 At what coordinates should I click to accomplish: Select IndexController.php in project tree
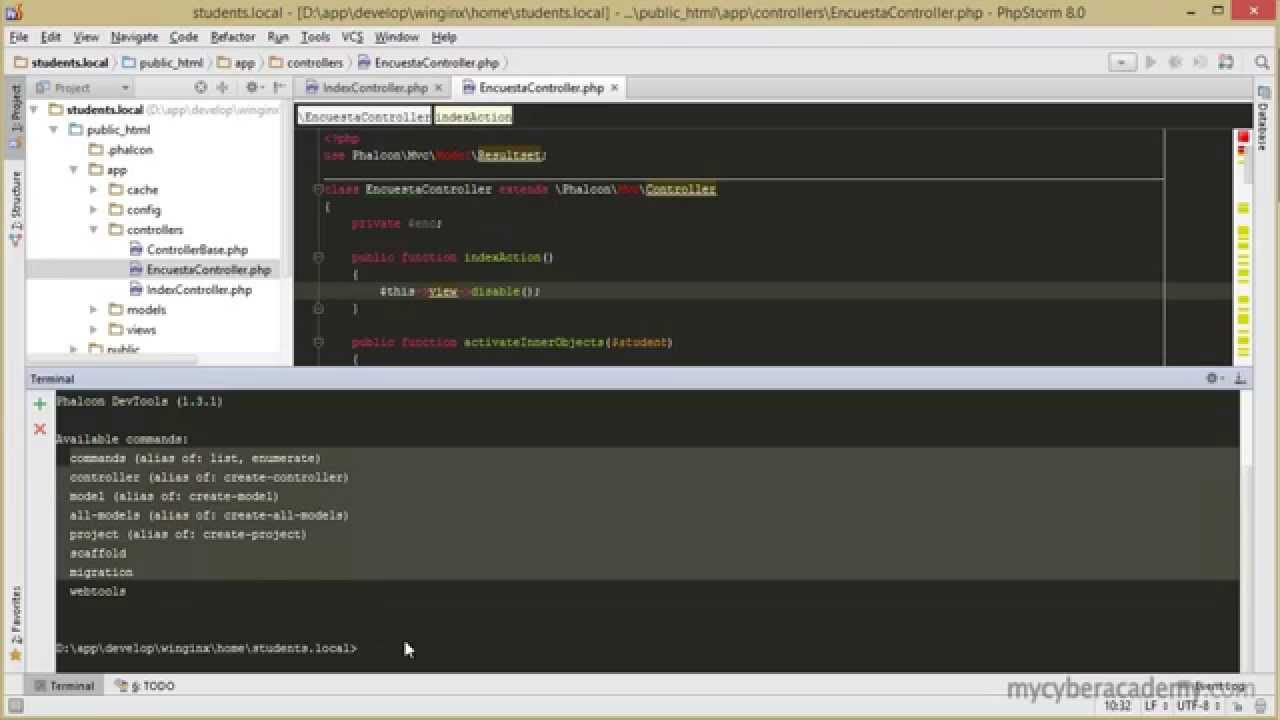[199, 290]
